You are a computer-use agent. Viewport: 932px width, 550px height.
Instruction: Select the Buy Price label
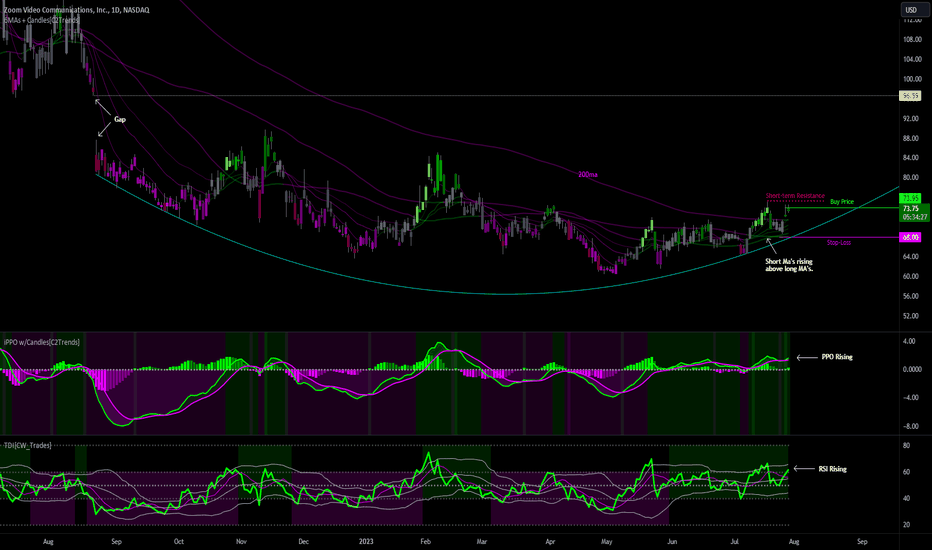click(x=842, y=202)
